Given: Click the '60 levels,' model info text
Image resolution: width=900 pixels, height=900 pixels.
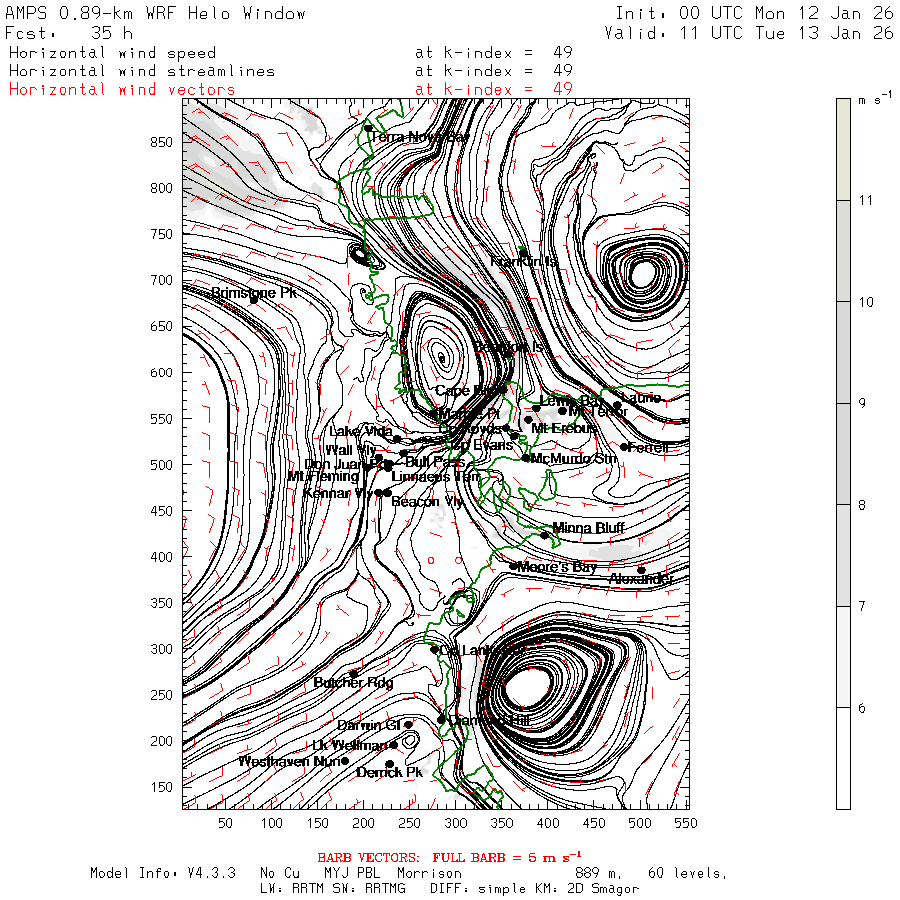Looking at the screenshot, I should (688, 874).
